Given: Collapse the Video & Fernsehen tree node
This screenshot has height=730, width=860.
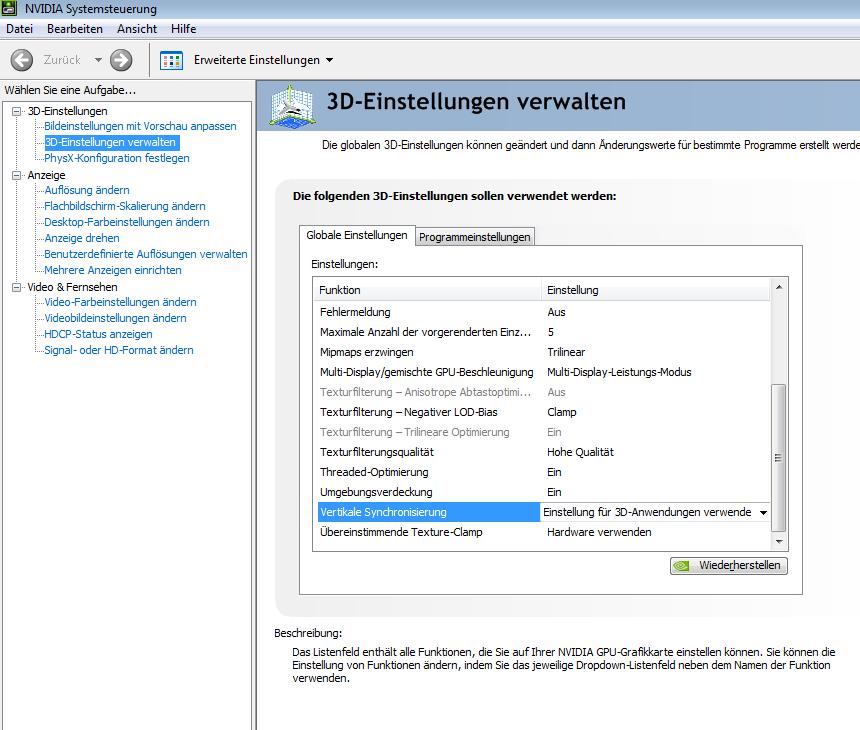Looking at the screenshot, I should coord(16,287).
